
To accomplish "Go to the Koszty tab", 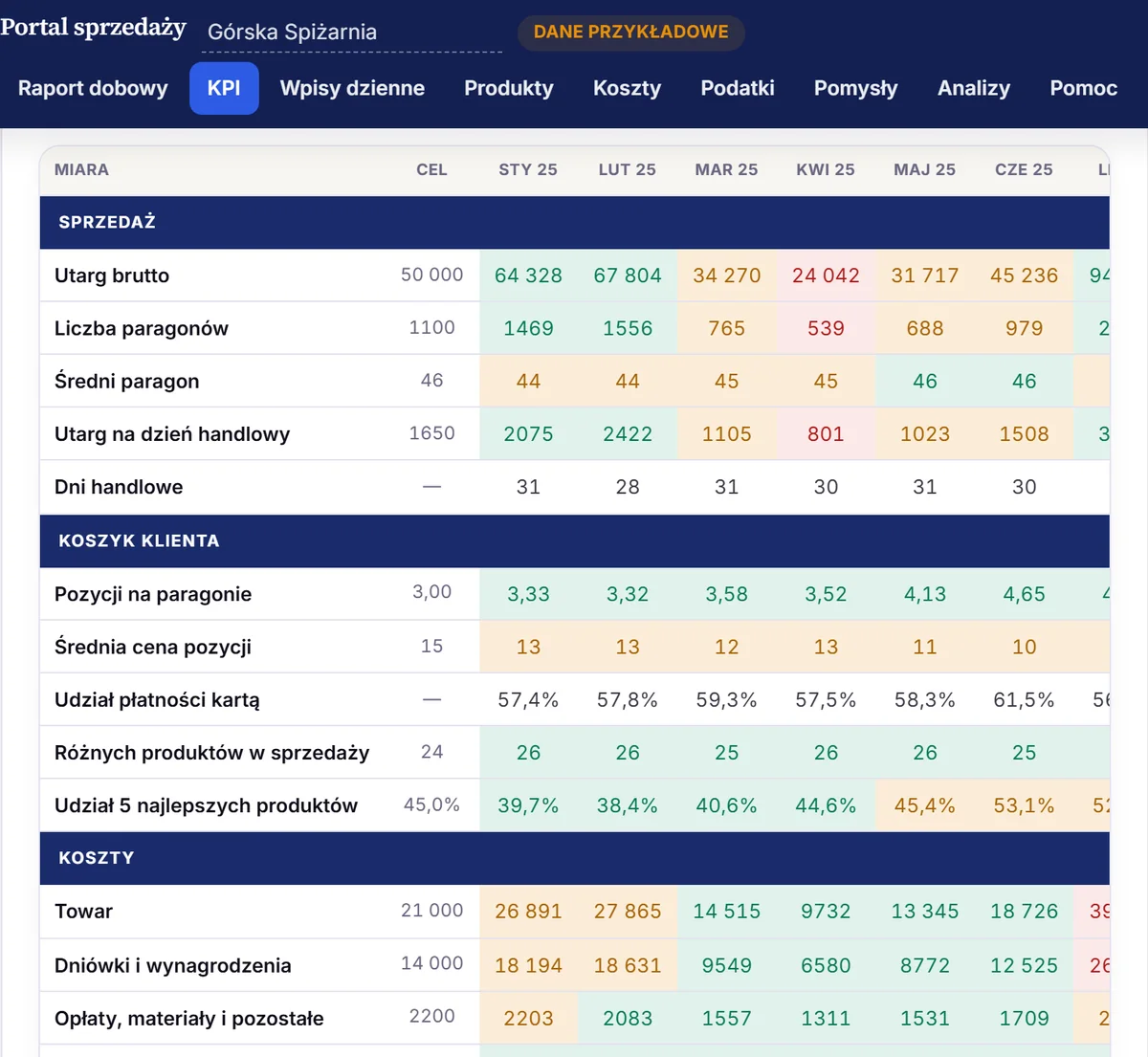I will tap(627, 88).
